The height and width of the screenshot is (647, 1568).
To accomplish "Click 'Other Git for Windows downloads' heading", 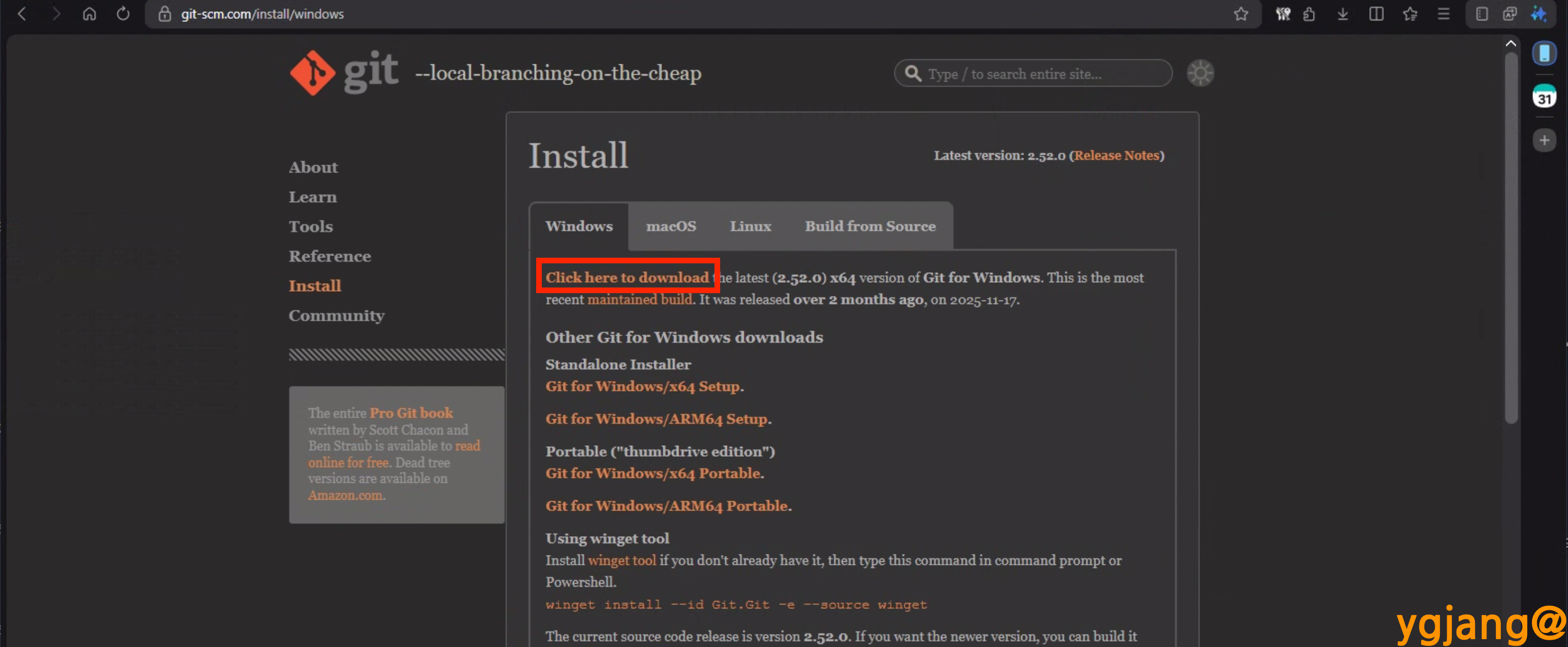I will click(x=684, y=337).
